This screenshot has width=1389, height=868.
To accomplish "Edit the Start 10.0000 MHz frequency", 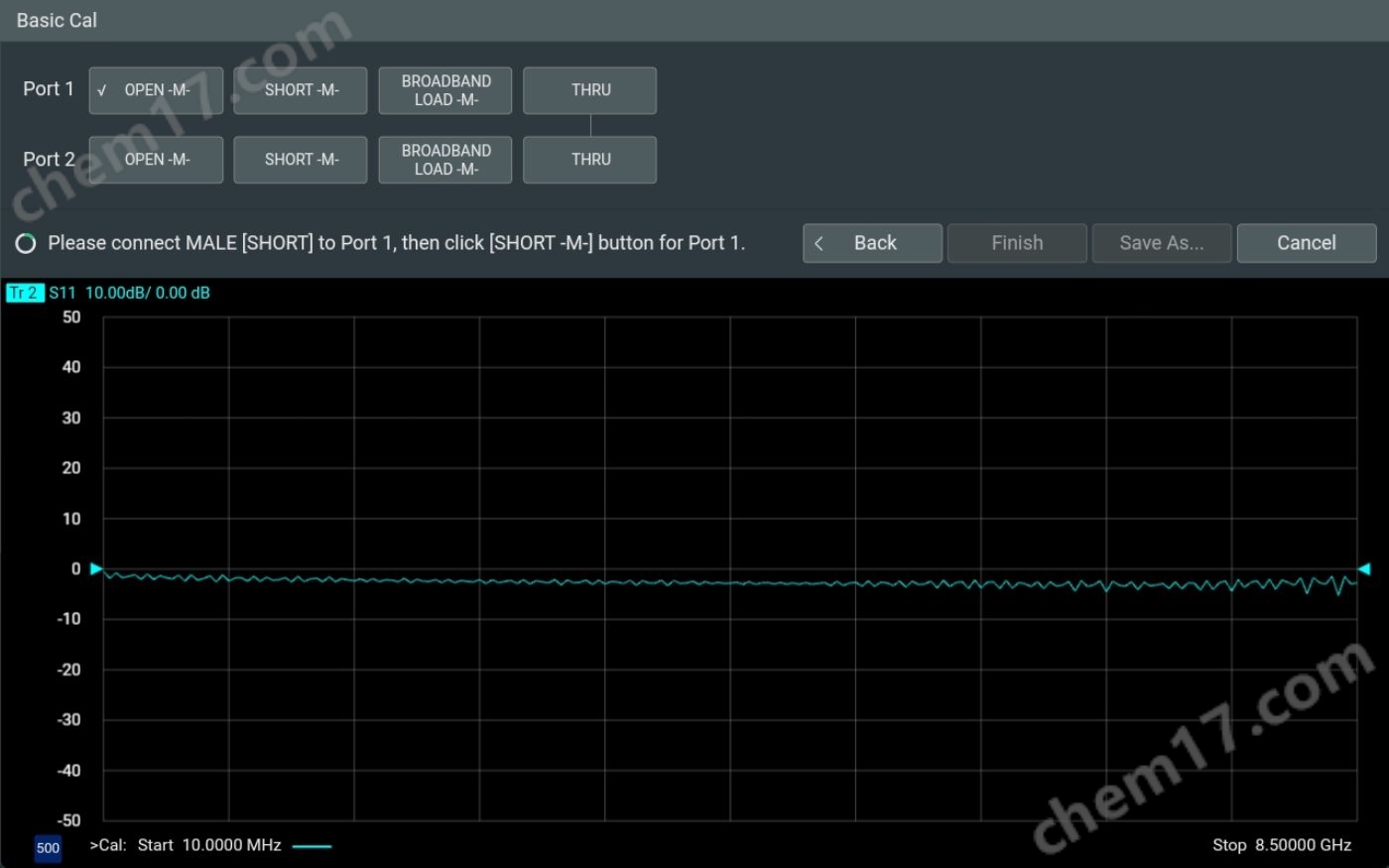I will 208,845.
